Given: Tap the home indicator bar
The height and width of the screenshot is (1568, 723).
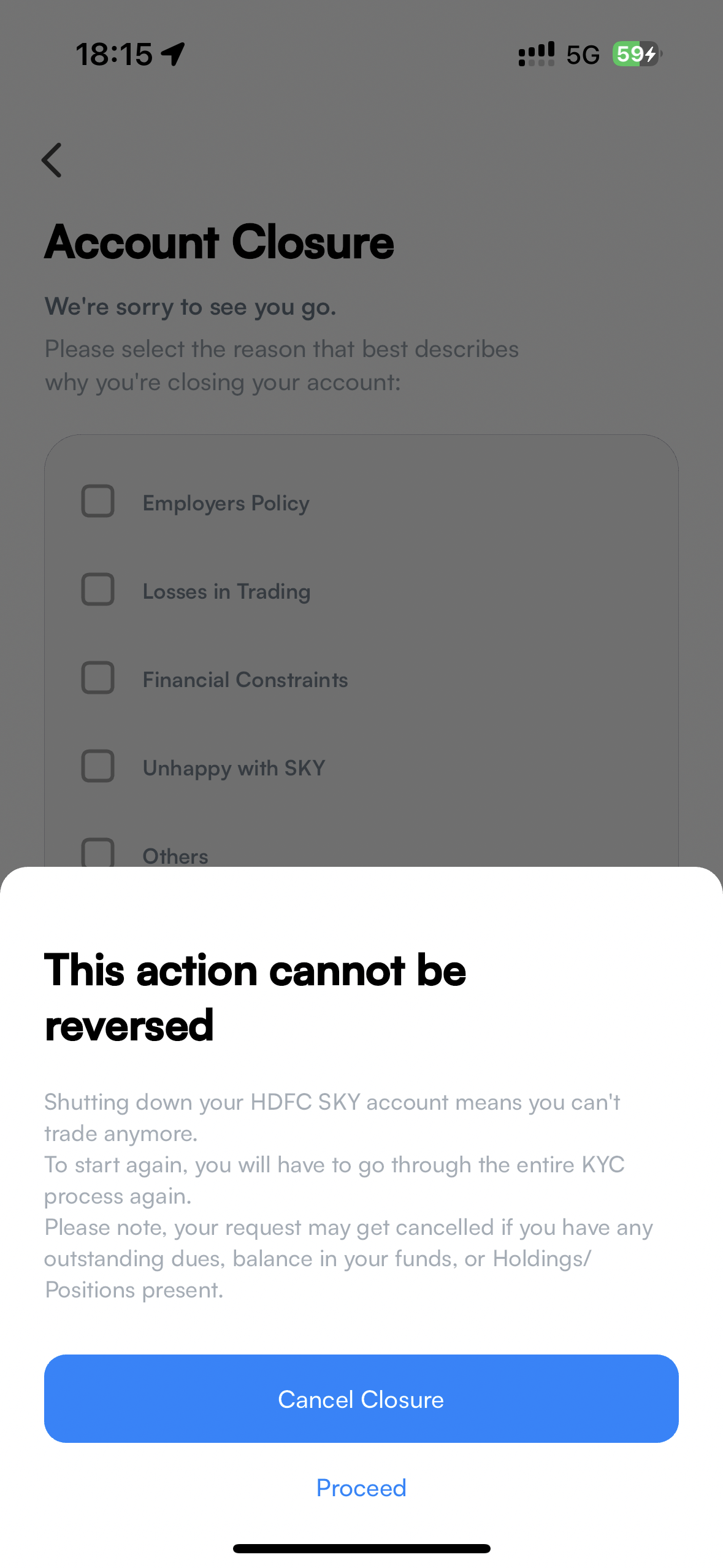Looking at the screenshot, I should 361,1548.
